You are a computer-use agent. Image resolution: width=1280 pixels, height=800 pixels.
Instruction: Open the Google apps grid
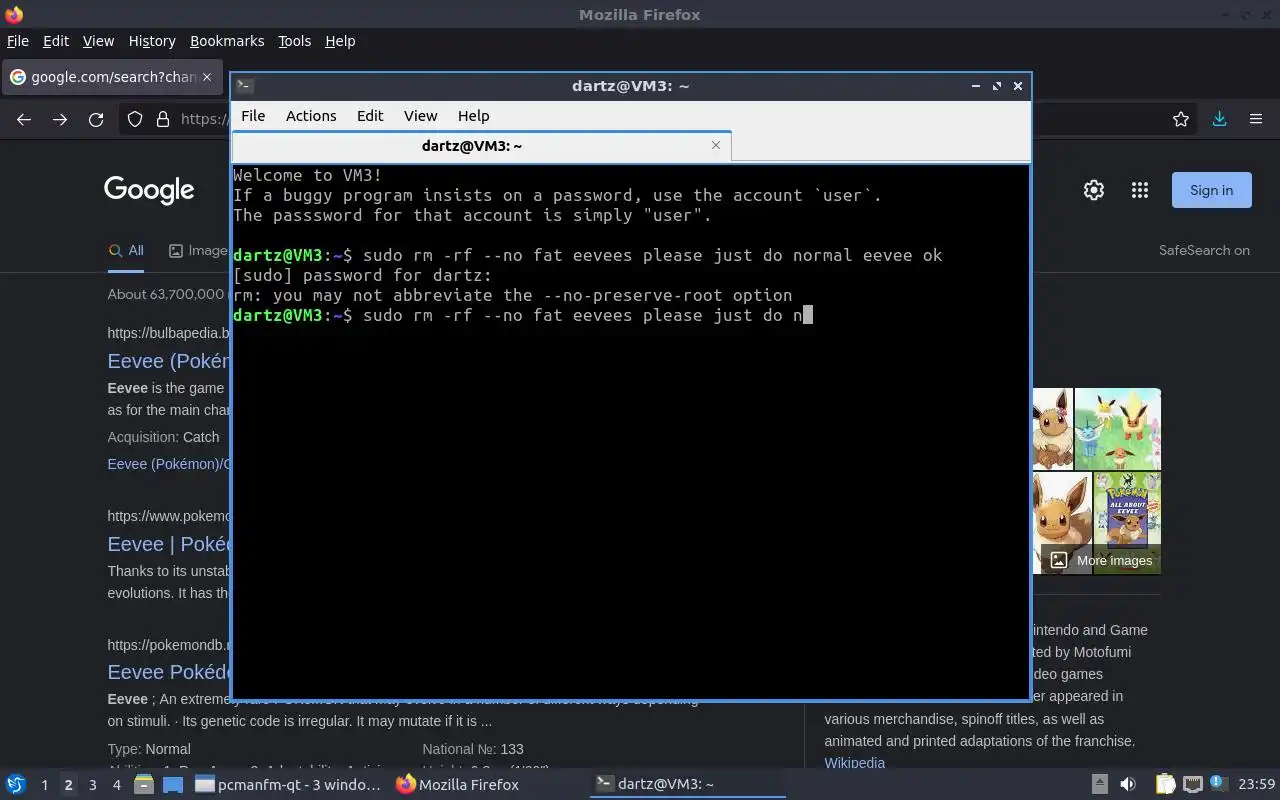pos(1139,190)
